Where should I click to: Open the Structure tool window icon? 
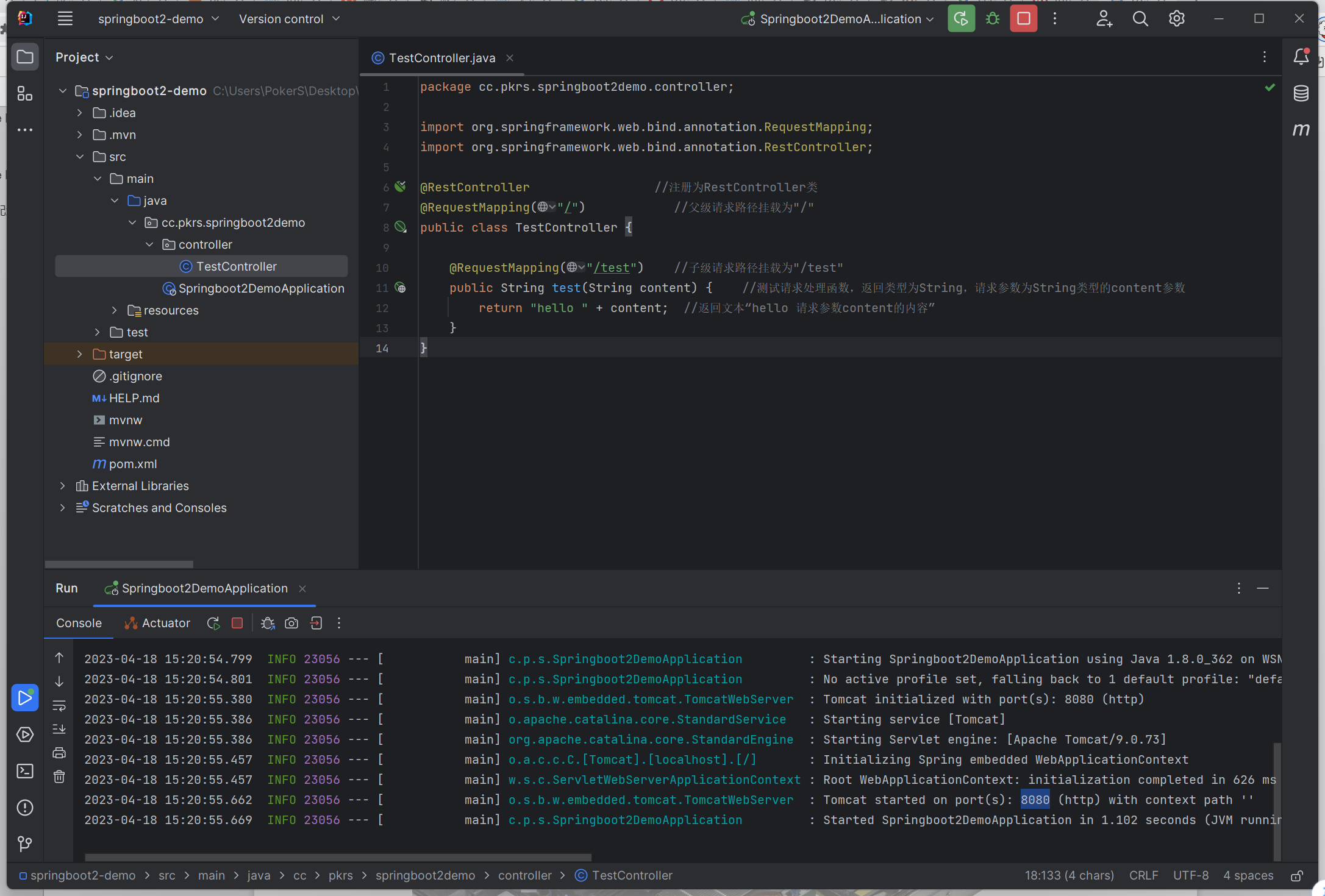(x=25, y=93)
